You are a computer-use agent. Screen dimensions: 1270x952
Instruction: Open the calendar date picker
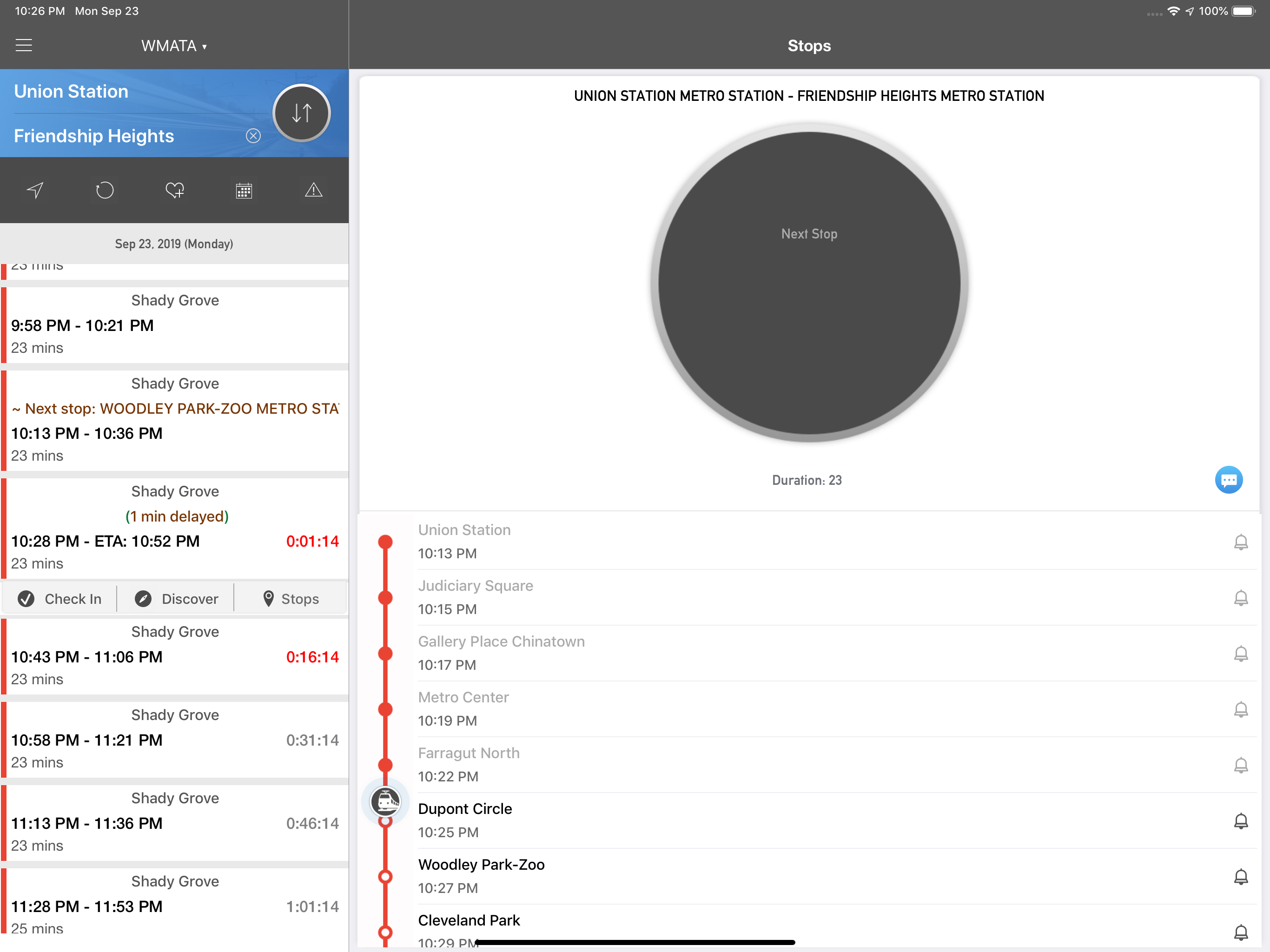(244, 190)
